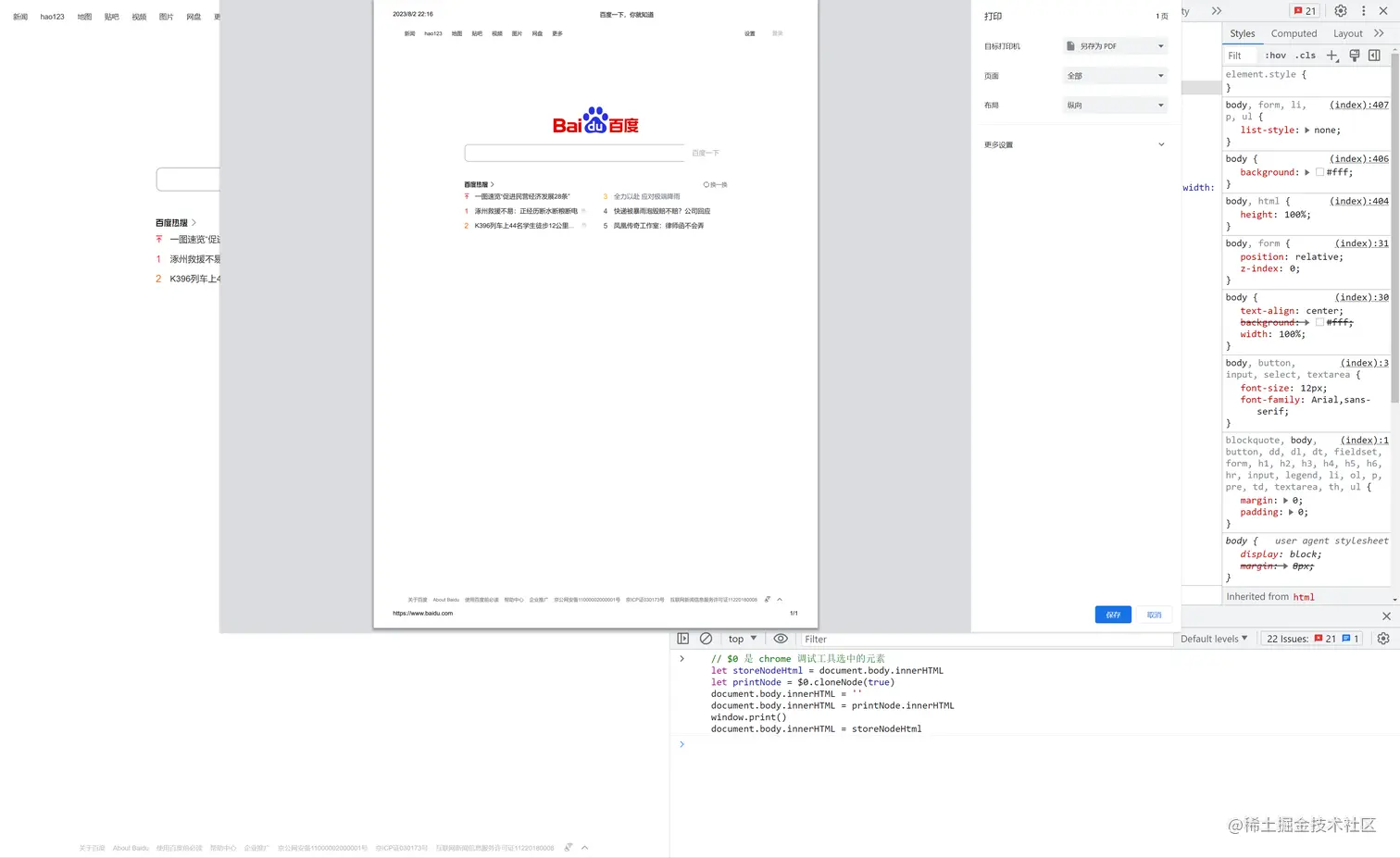Show more DevTools panel tabs via top chevron
The height and width of the screenshot is (858, 1400).
pyautogui.click(x=1216, y=11)
